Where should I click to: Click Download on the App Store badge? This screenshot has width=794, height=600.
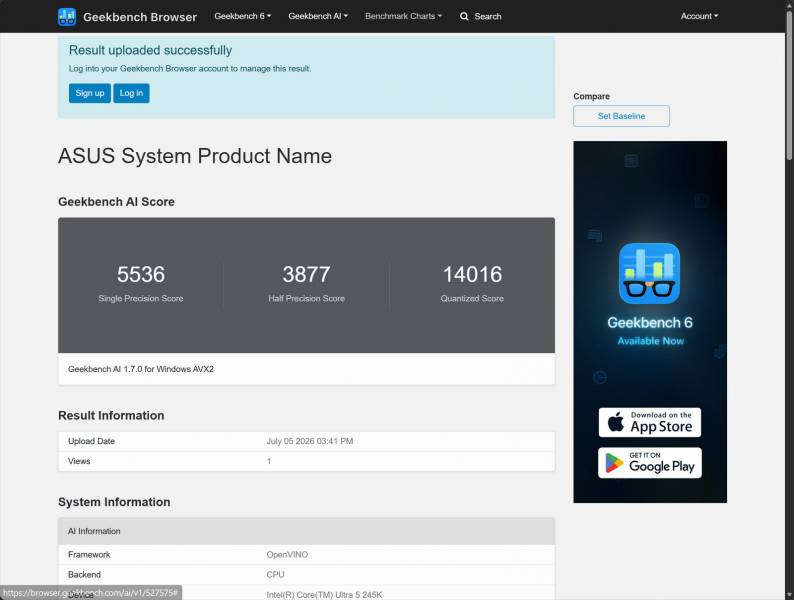[650, 422]
